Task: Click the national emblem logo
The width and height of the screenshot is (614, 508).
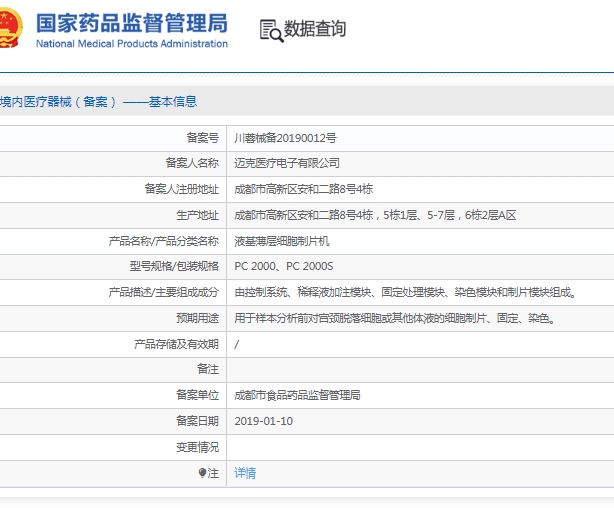Action: click(x=11, y=27)
